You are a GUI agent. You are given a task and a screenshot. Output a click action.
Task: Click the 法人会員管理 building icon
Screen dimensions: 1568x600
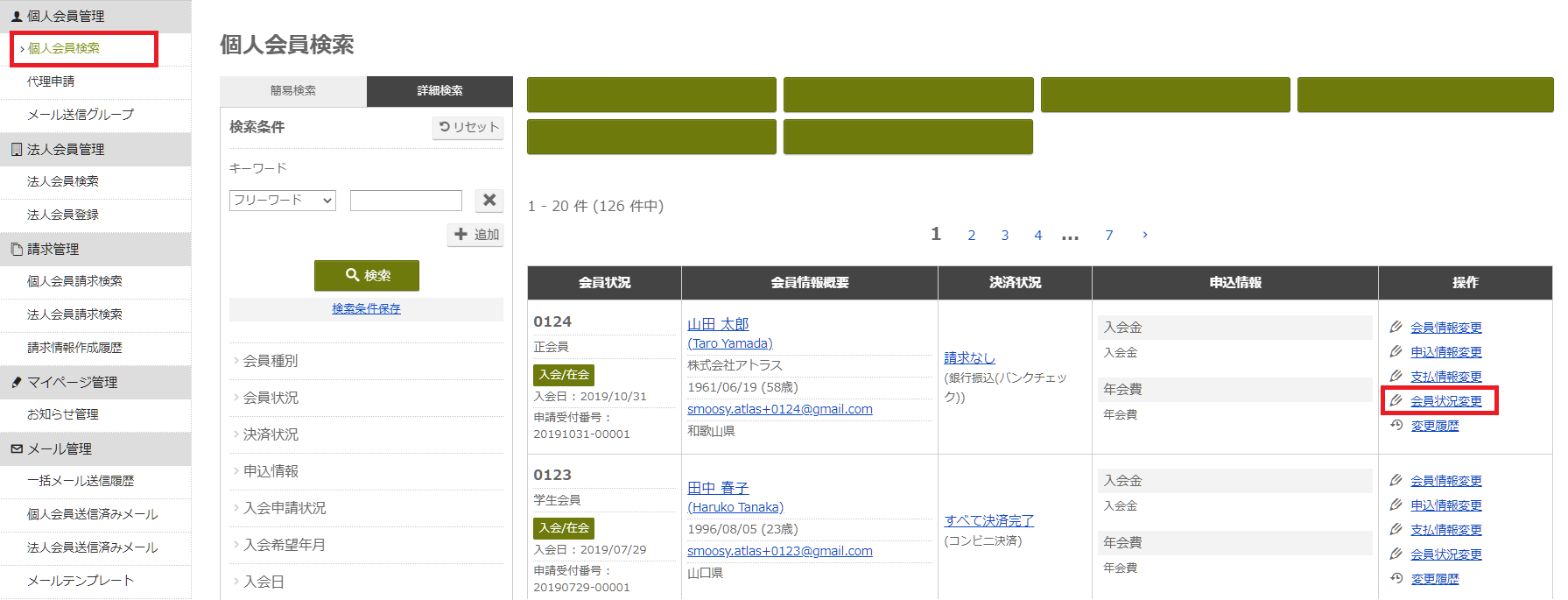17,149
